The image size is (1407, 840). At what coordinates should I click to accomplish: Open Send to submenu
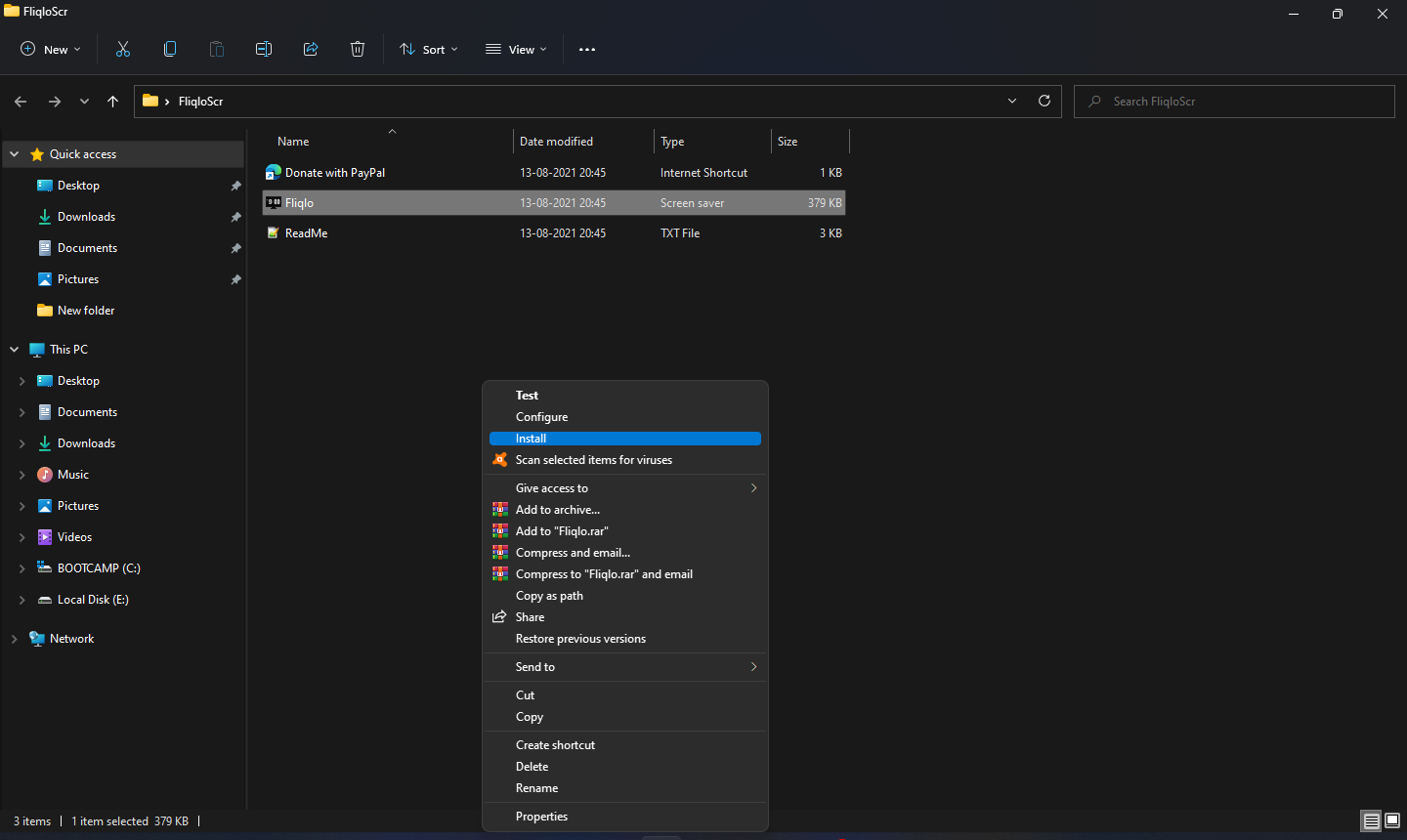coord(625,667)
